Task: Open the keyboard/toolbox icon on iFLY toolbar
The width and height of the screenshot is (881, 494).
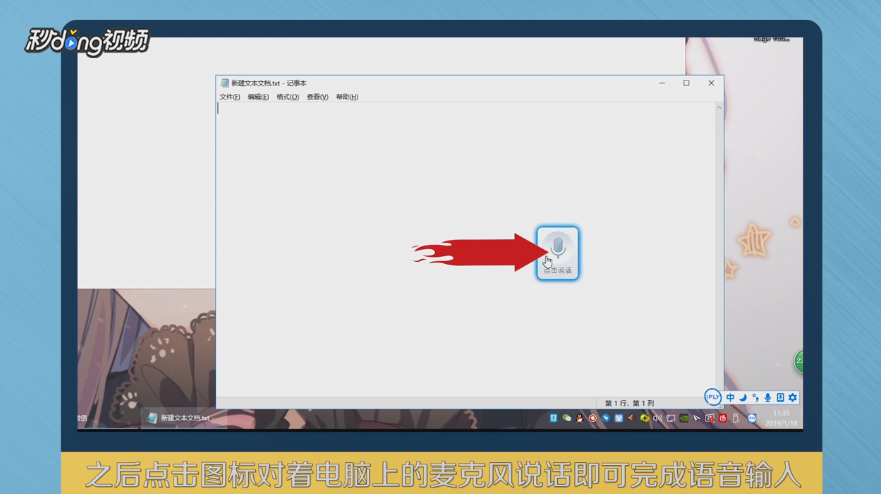Action: (x=780, y=397)
